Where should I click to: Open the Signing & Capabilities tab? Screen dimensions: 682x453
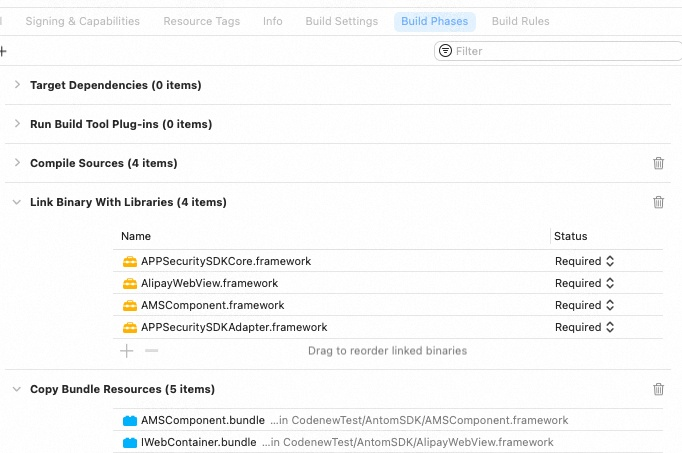[82, 21]
